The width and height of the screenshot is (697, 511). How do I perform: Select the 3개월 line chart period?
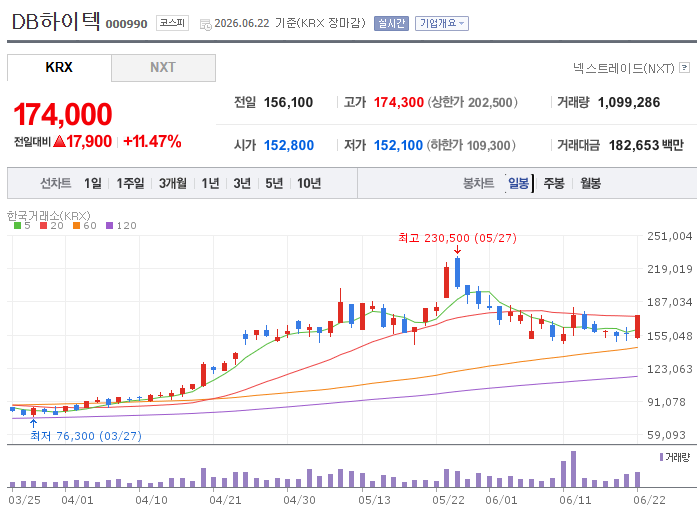(x=173, y=183)
